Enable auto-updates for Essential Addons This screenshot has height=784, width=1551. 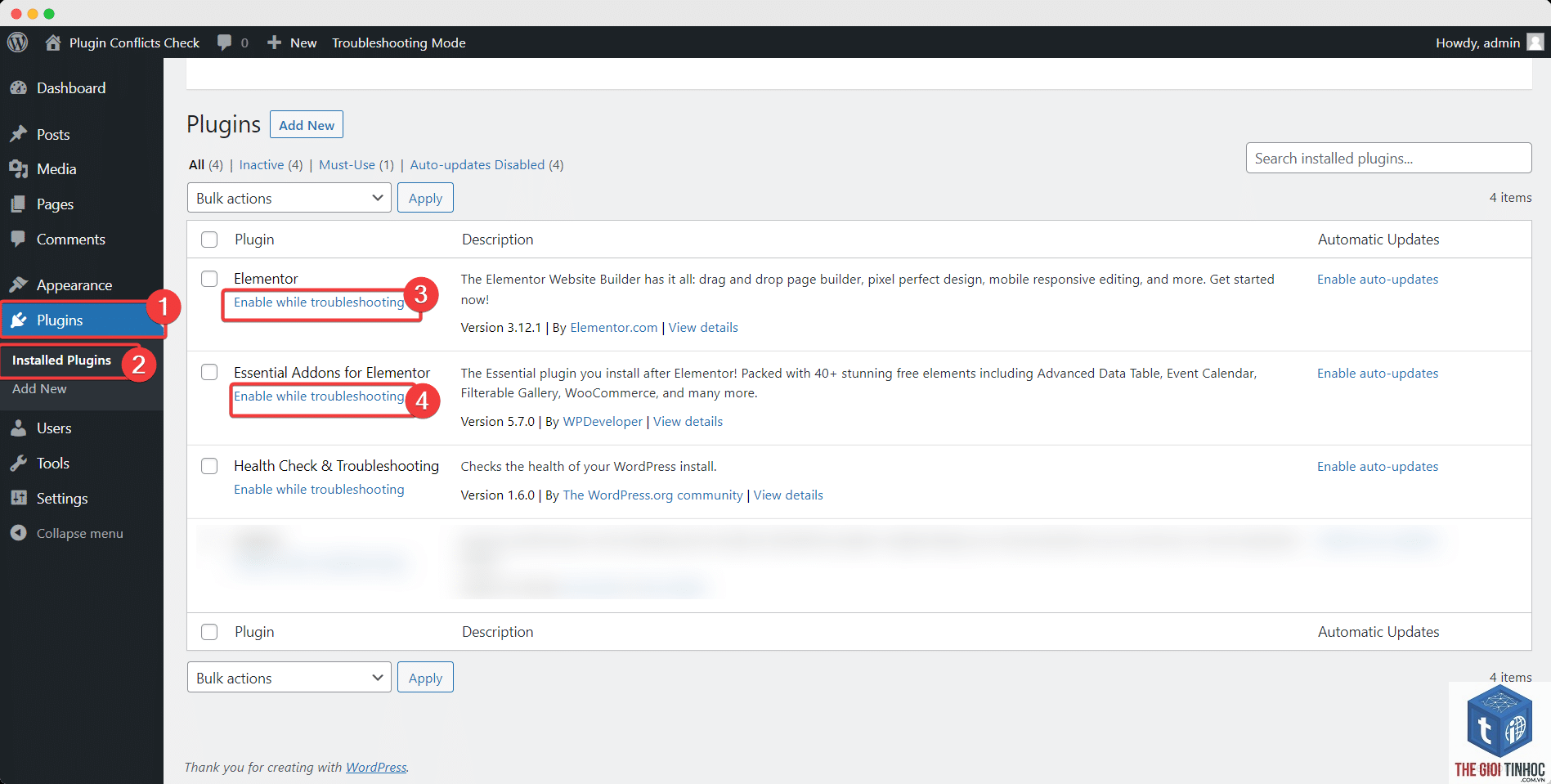pyautogui.click(x=1378, y=374)
